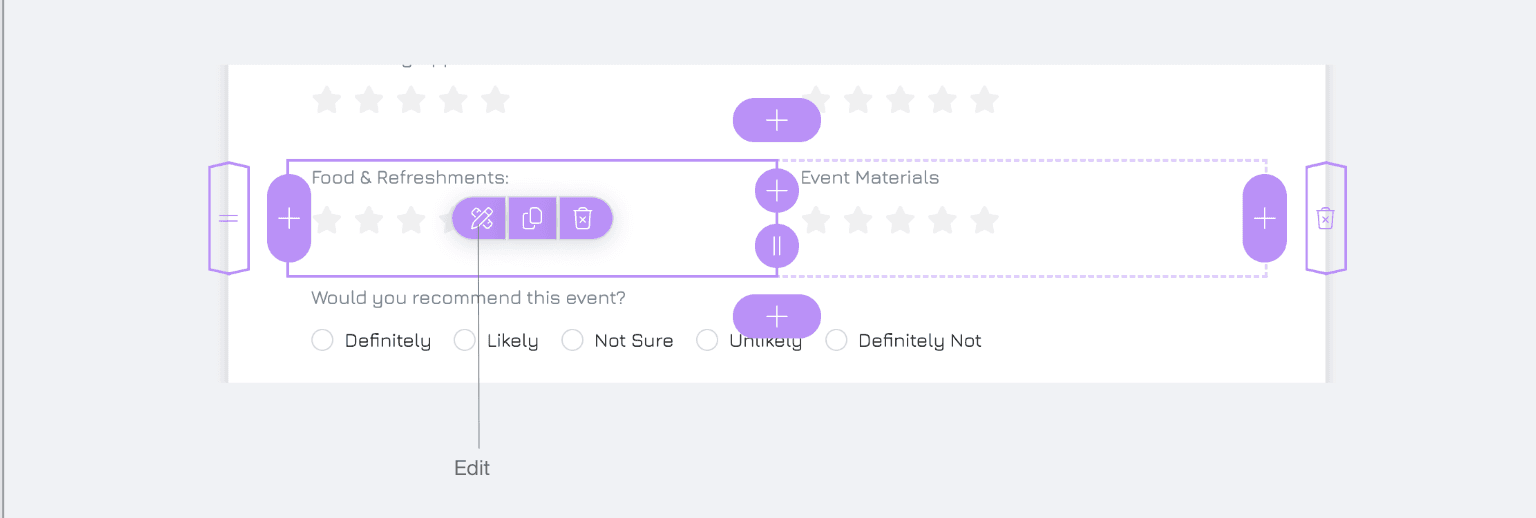
Task: Select the Definitely radio option
Action: coord(322,341)
